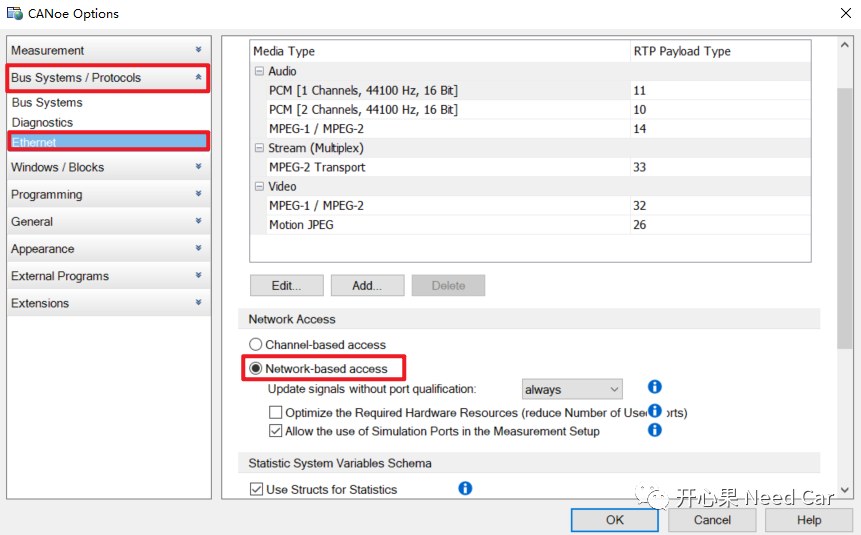The height and width of the screenshot is (535, 861).
Task: Click the vertical scrollbar down arrow
Action: [x=845, y=490]
